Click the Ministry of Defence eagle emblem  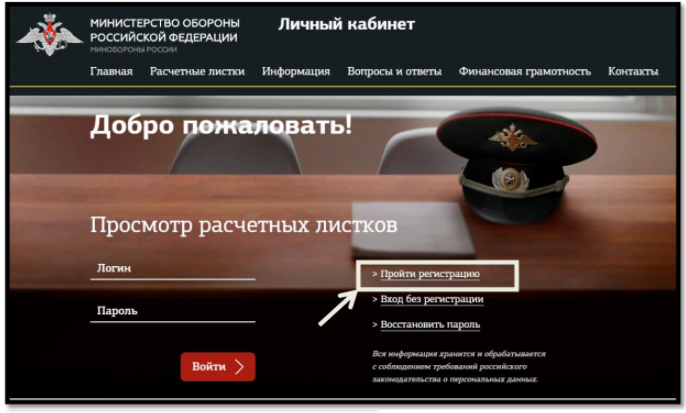coord(49,34)
